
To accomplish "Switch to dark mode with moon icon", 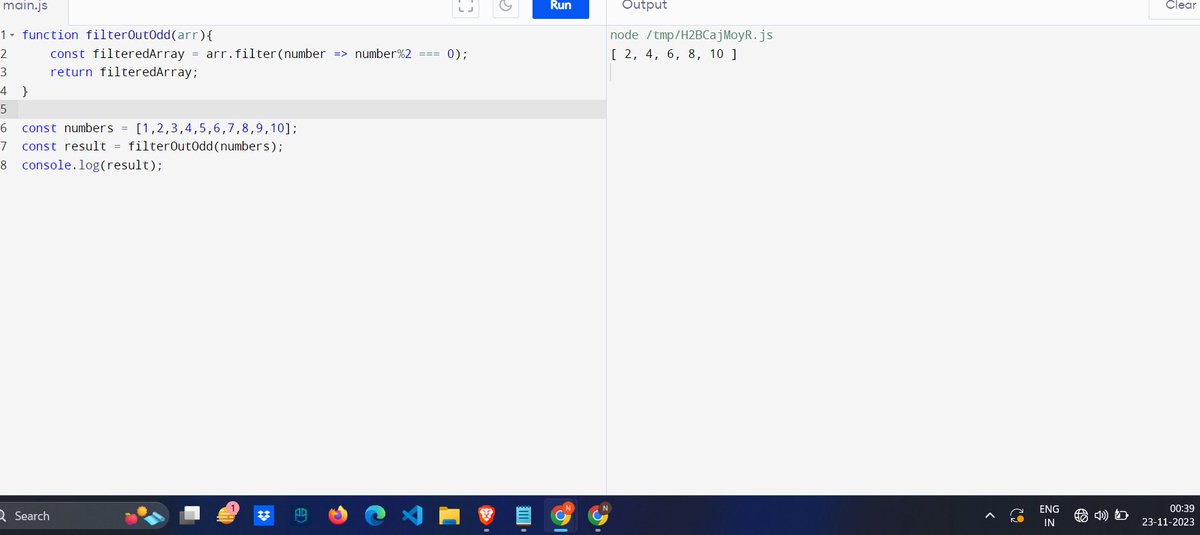I will [x=506, y=7].
